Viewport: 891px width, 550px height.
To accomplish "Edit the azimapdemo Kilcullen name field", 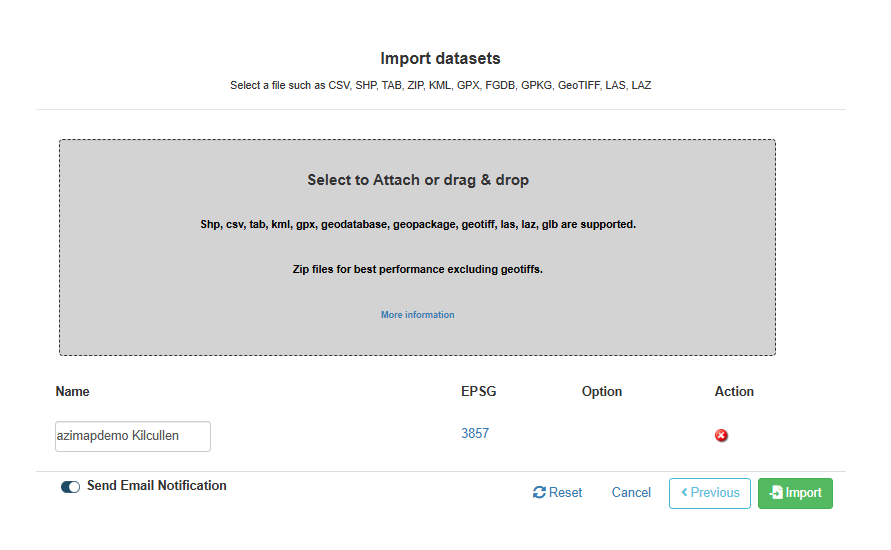I will click(133, 436).
